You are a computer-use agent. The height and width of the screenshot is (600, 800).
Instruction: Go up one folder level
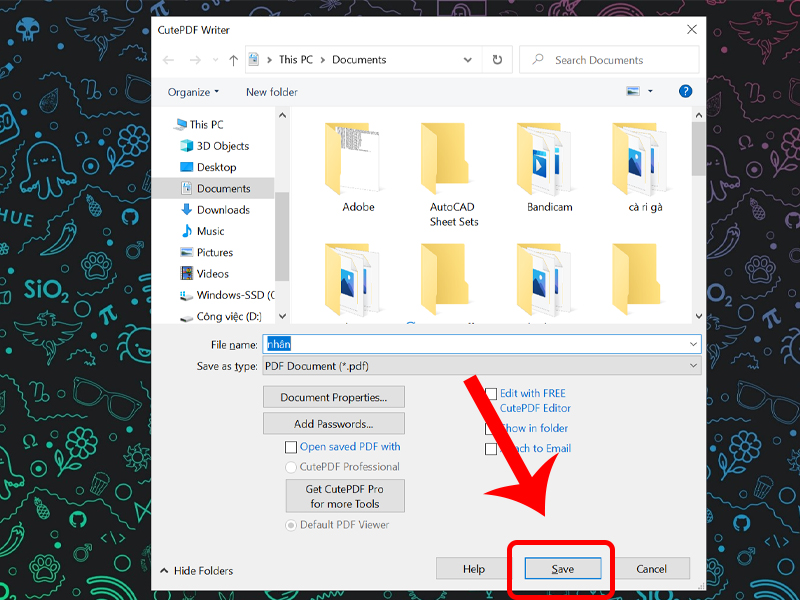[232, 59]
